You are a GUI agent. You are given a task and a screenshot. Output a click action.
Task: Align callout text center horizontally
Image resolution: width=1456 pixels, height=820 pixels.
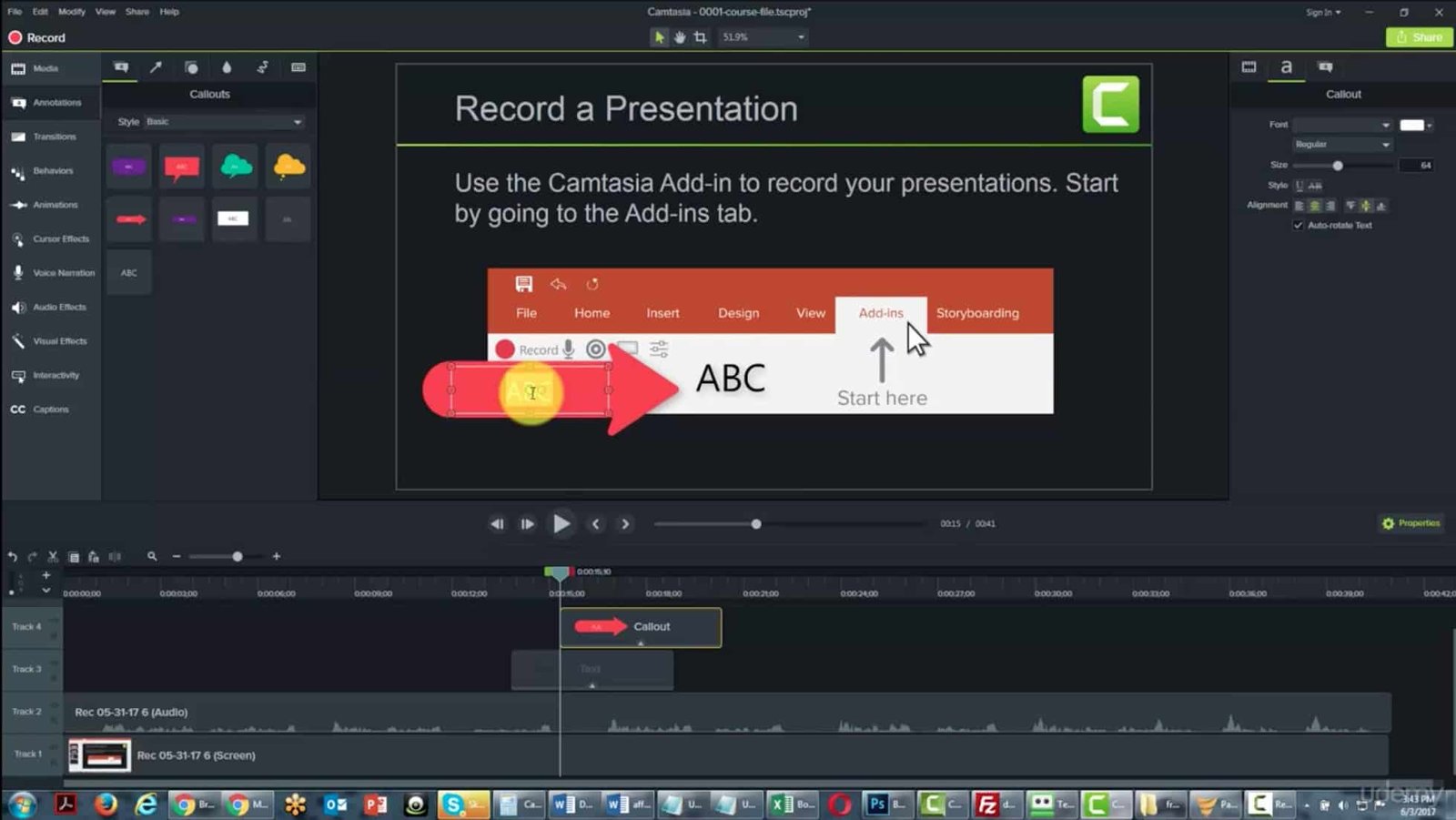[x=1315, y=206]
